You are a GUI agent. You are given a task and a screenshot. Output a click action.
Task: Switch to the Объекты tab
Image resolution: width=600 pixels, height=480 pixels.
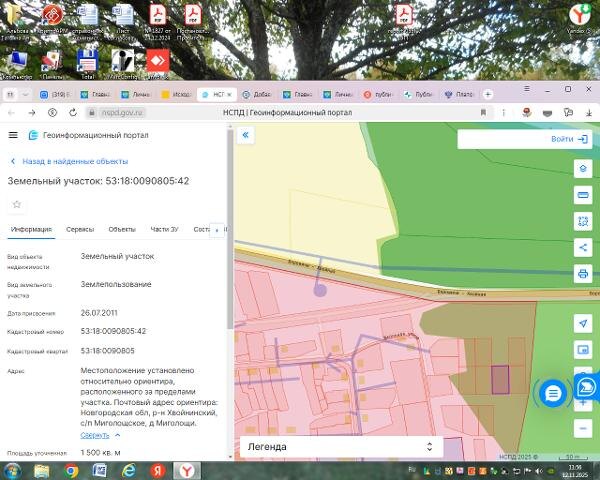tap(122, 229)
